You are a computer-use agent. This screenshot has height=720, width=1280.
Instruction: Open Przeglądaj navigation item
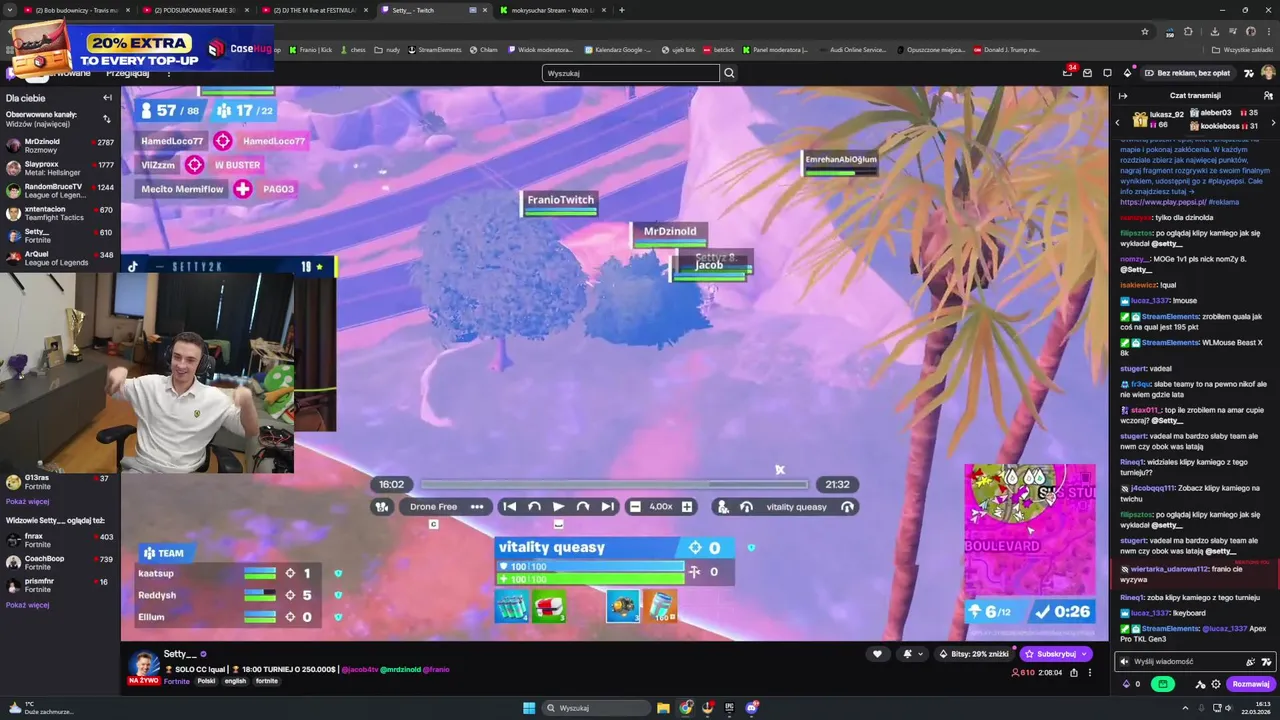pyautogui.click(x=127, y=73)
